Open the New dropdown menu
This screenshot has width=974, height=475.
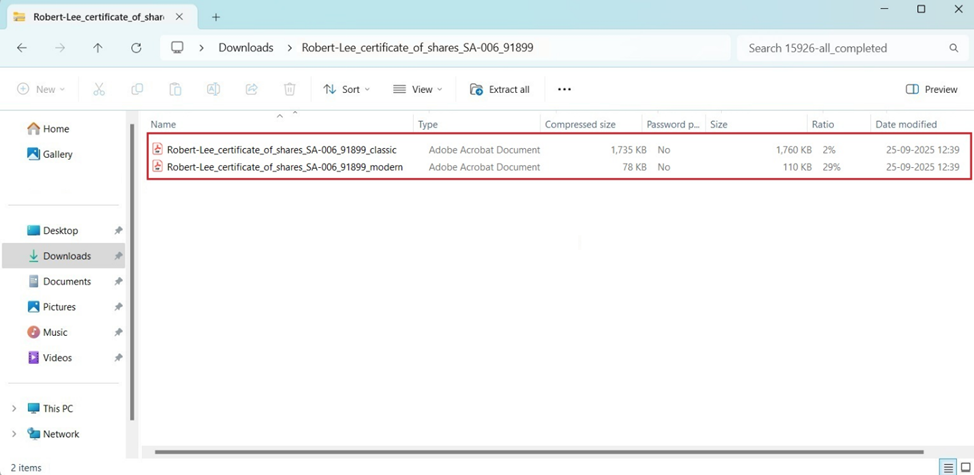tap(41, 89)
